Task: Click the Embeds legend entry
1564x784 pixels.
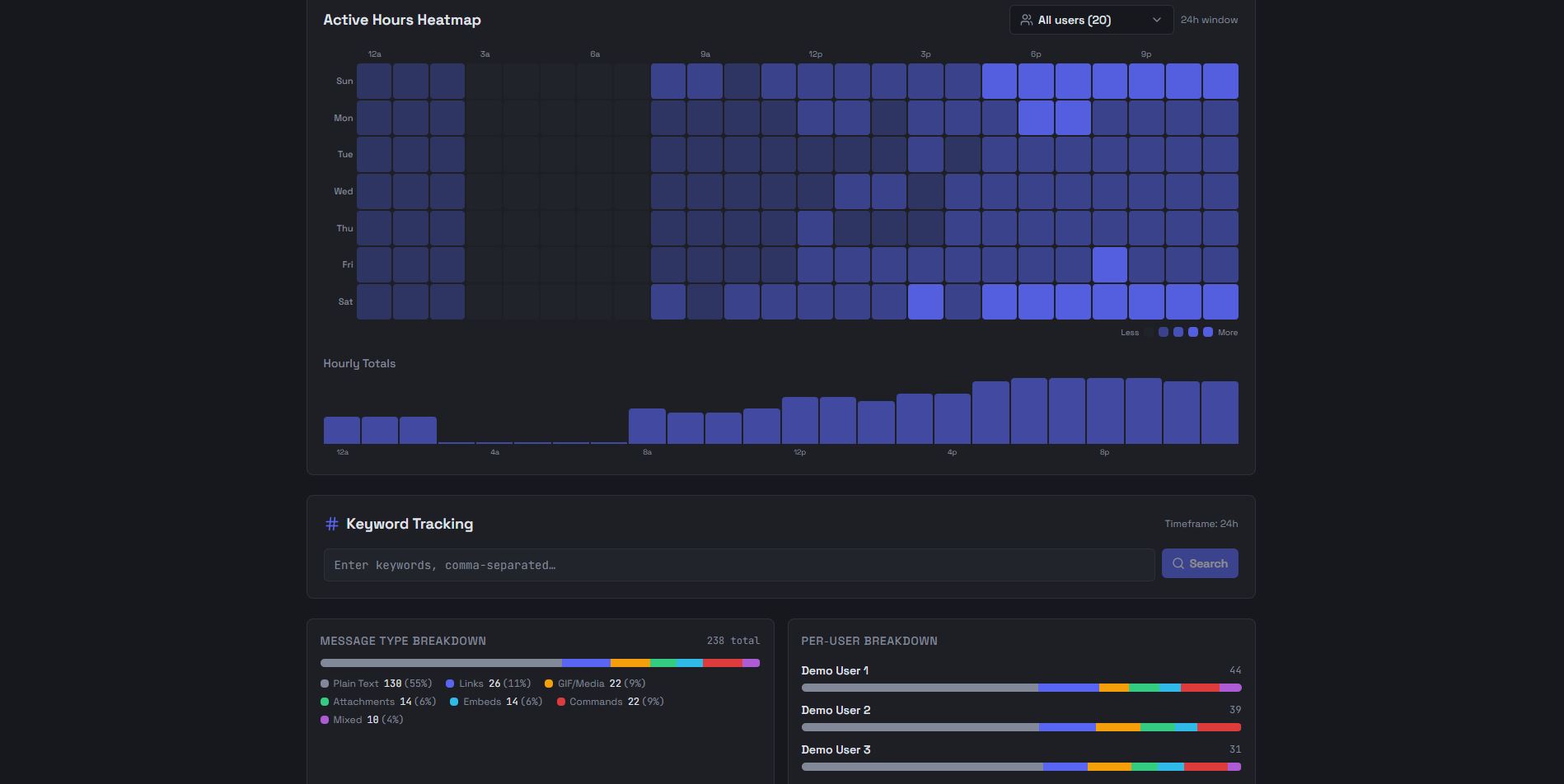Action: (497, 702)
